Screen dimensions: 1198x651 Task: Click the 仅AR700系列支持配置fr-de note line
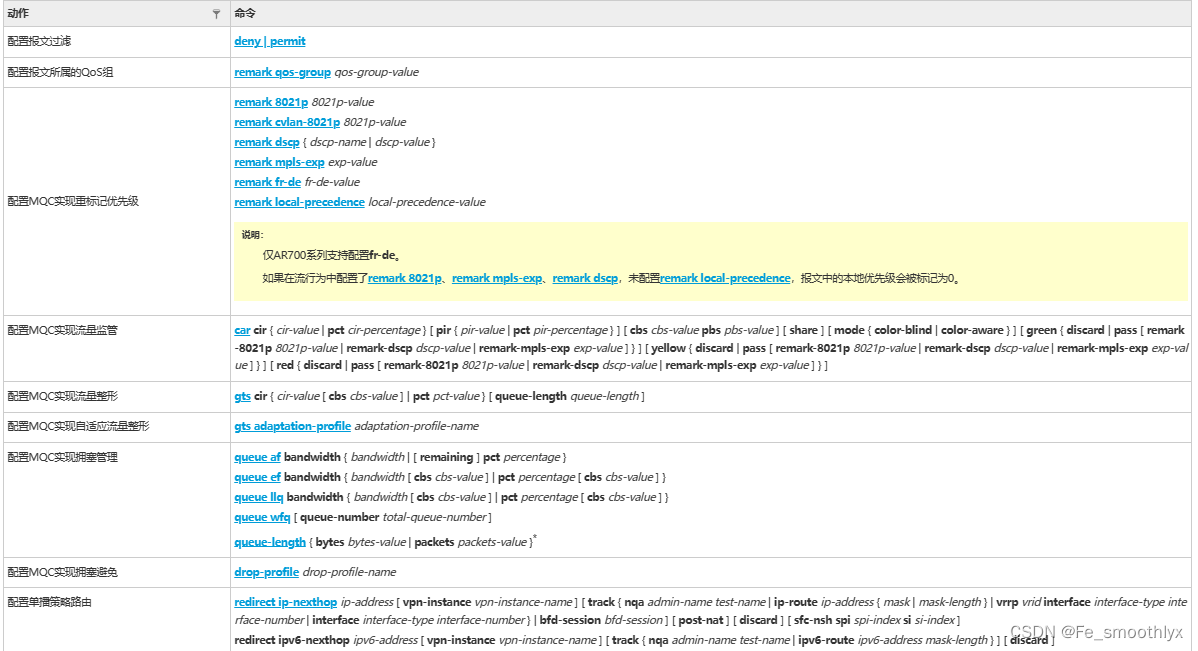[333, 255]
